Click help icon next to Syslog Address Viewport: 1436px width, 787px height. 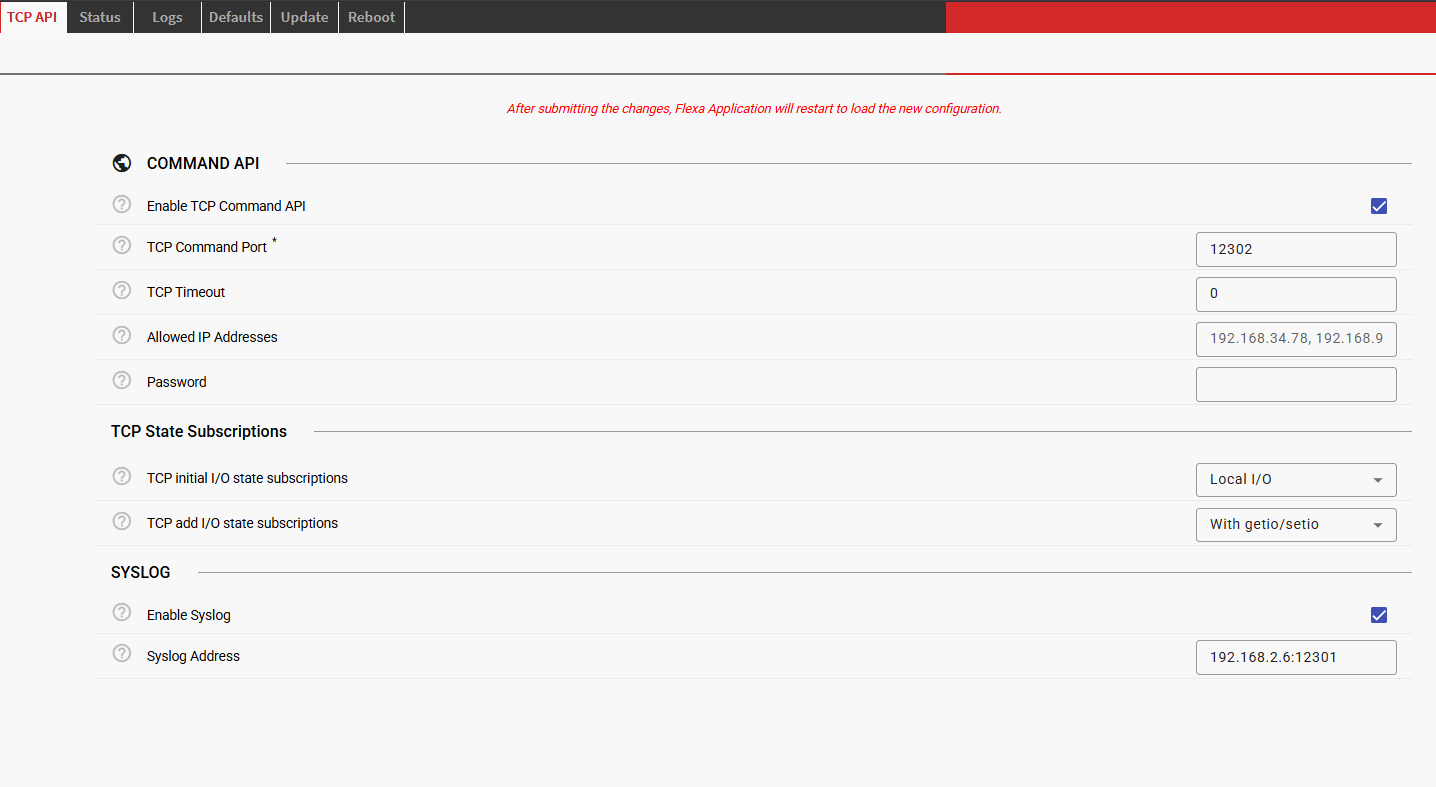[122, 654]
